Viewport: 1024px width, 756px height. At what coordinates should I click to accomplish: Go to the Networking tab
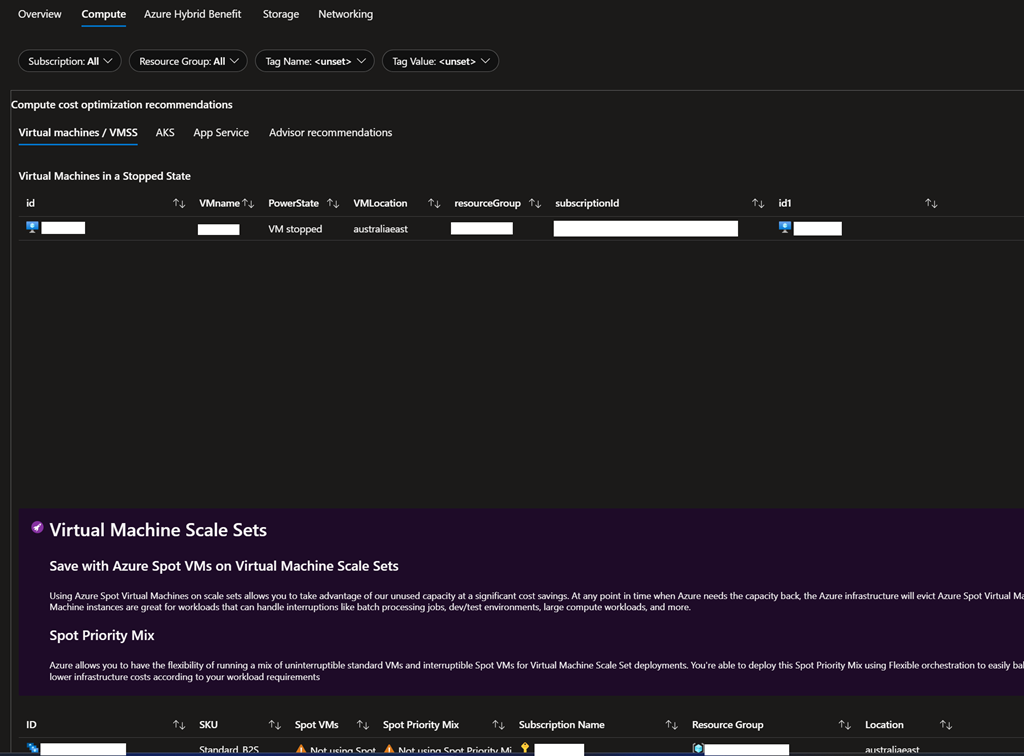(345, 14)
